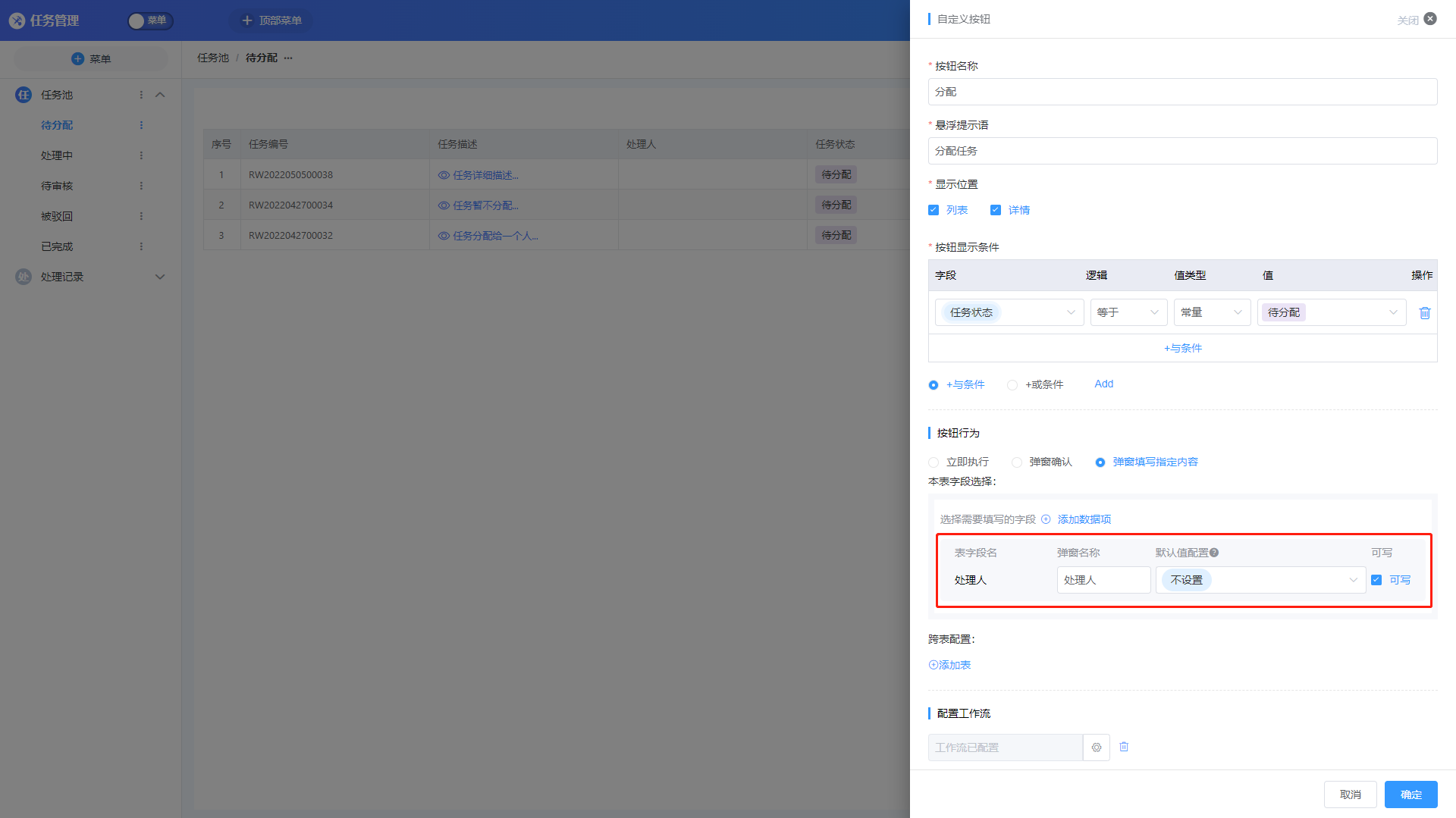Open the 已完成 sidebar menu item
Screen dimensions: 1456x818
pyautogui.click(x=57, y=246)
